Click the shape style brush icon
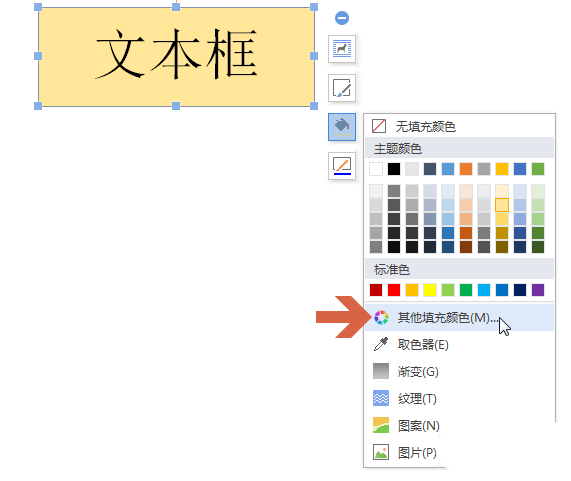 click(x=342, y=88)
